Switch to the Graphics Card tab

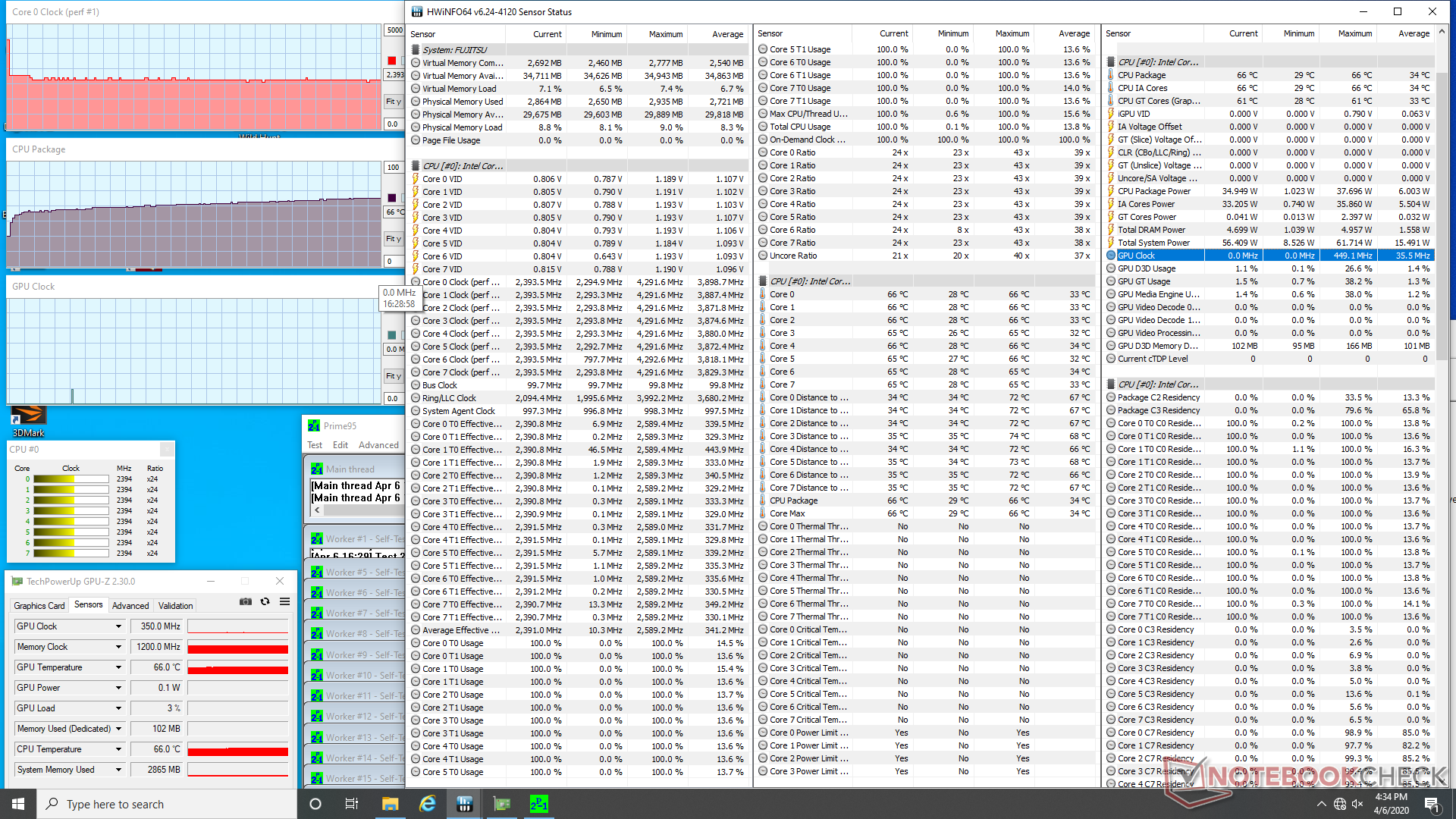pos(39,606)
